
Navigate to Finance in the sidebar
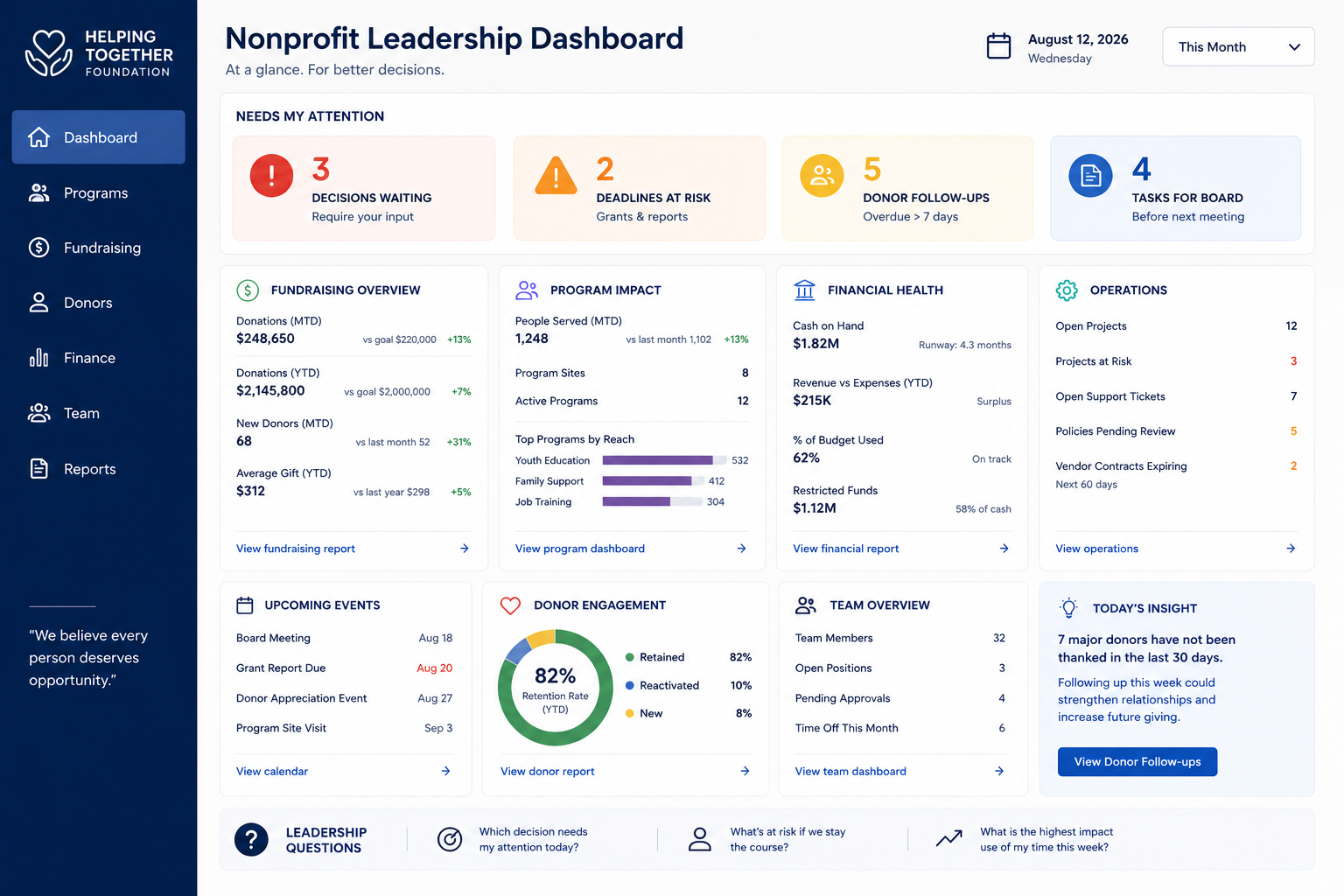pos(98,358)
